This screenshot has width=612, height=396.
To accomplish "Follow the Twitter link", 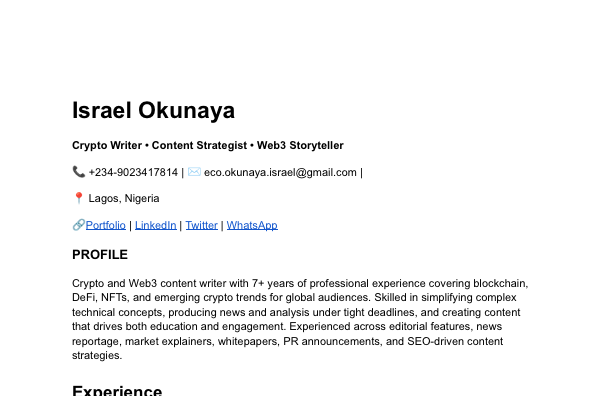I will 201,225.
